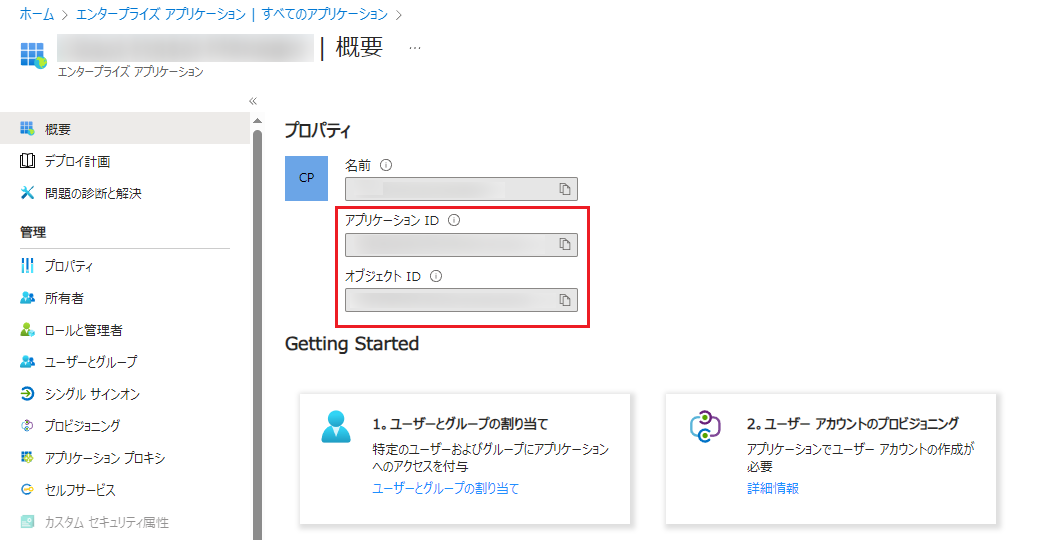Collapse the sidebar with double chevron
Viewport: 1043px width, 540px height.
click(253, 101)
